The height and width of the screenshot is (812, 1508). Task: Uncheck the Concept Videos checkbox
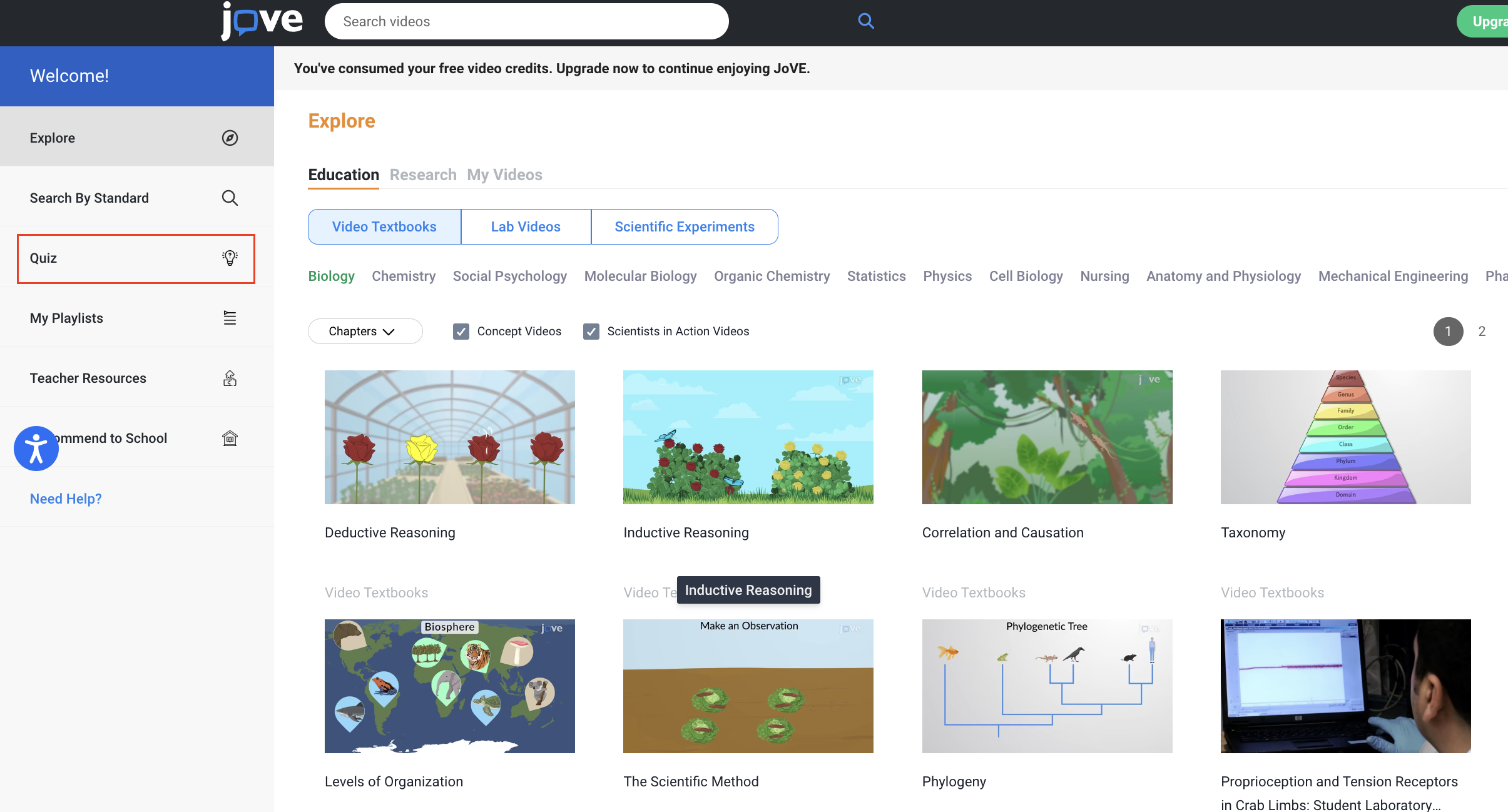pyautogui.click(x=461, y=332)
